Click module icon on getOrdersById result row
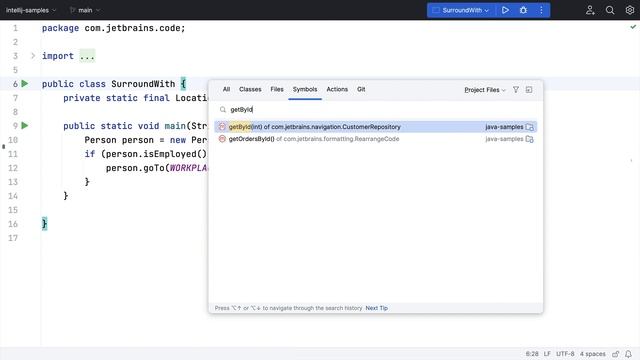The height and width of the screenshot is (360, 640). (529, 139)
